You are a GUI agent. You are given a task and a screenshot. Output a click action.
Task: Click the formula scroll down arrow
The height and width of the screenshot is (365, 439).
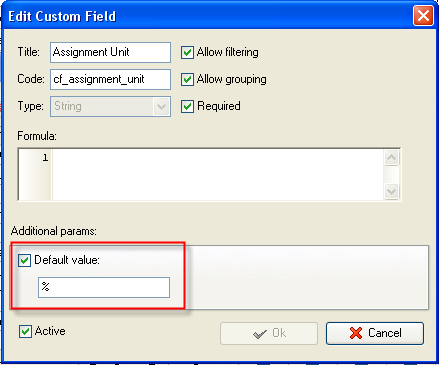pos(391,191)
